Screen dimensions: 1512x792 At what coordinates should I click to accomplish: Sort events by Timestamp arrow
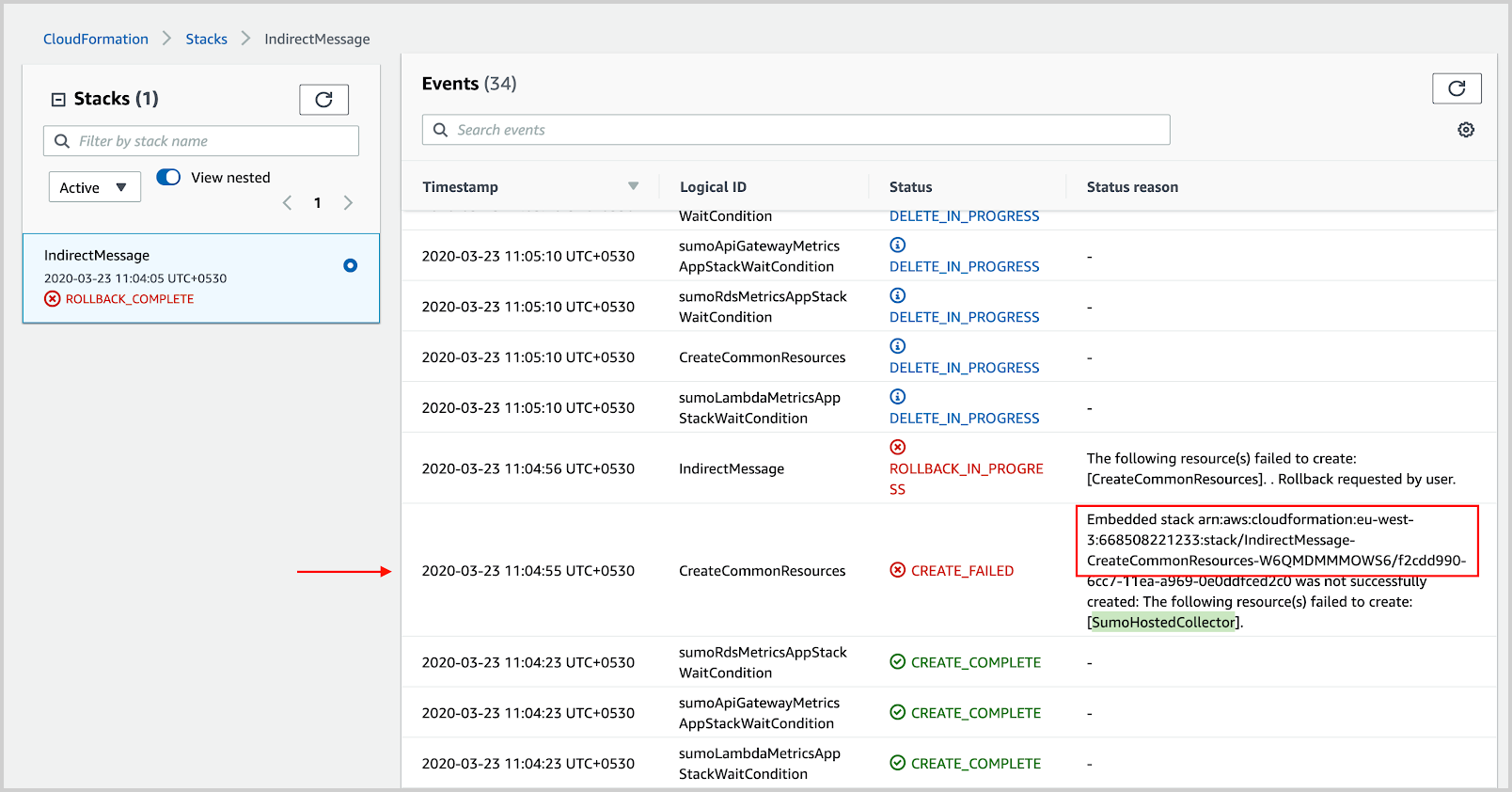tap(633, 186)
